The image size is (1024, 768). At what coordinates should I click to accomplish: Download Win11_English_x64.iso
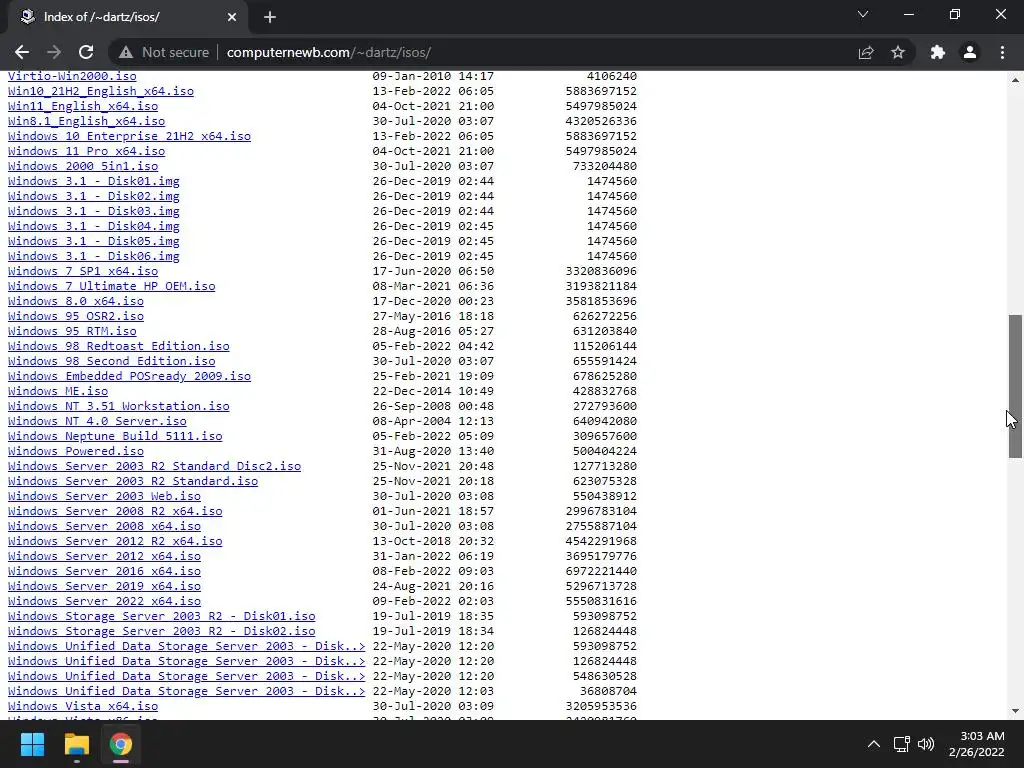[83, 106]
